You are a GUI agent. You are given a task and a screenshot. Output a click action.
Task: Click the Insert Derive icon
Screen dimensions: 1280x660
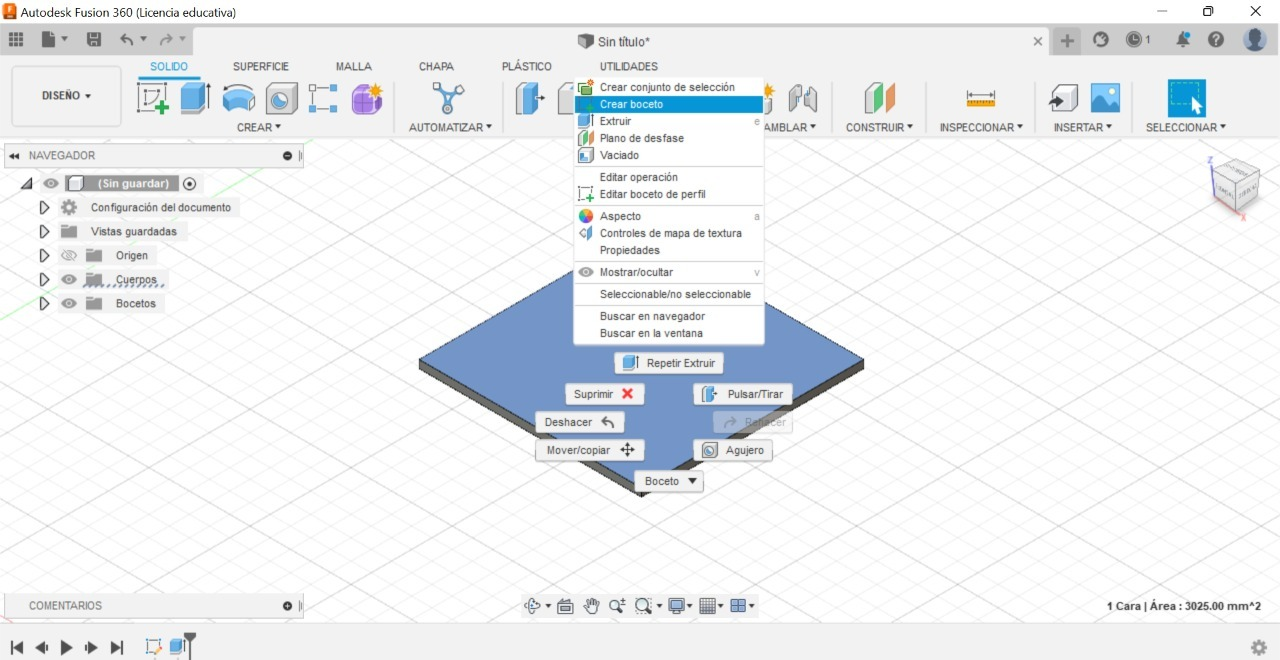[x=1063, y=98]
